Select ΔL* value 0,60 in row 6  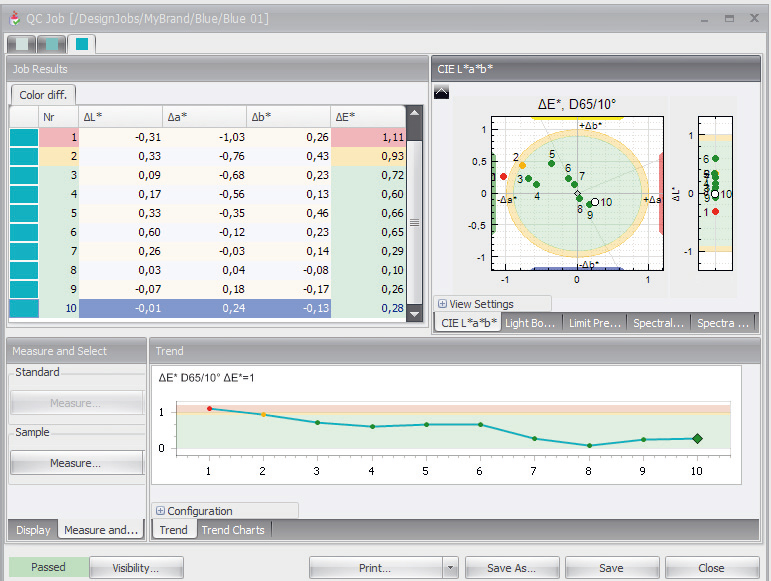(x=120, y=232)
